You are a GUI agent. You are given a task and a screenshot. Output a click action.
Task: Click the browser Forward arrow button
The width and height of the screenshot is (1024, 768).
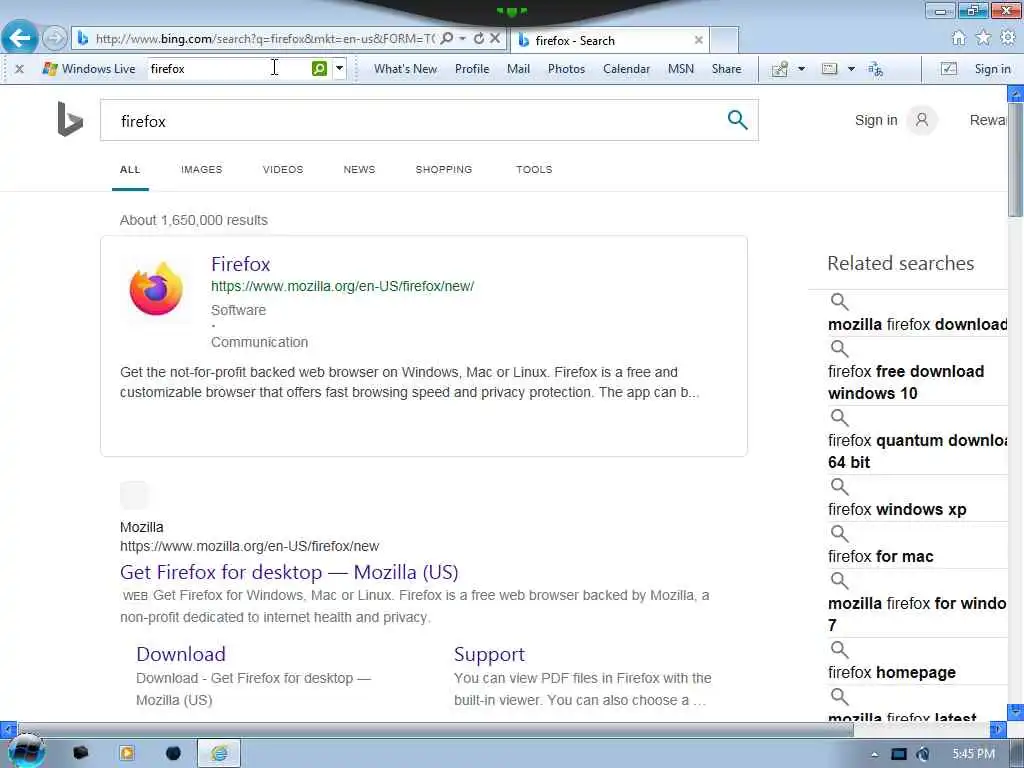click(55, 38)
